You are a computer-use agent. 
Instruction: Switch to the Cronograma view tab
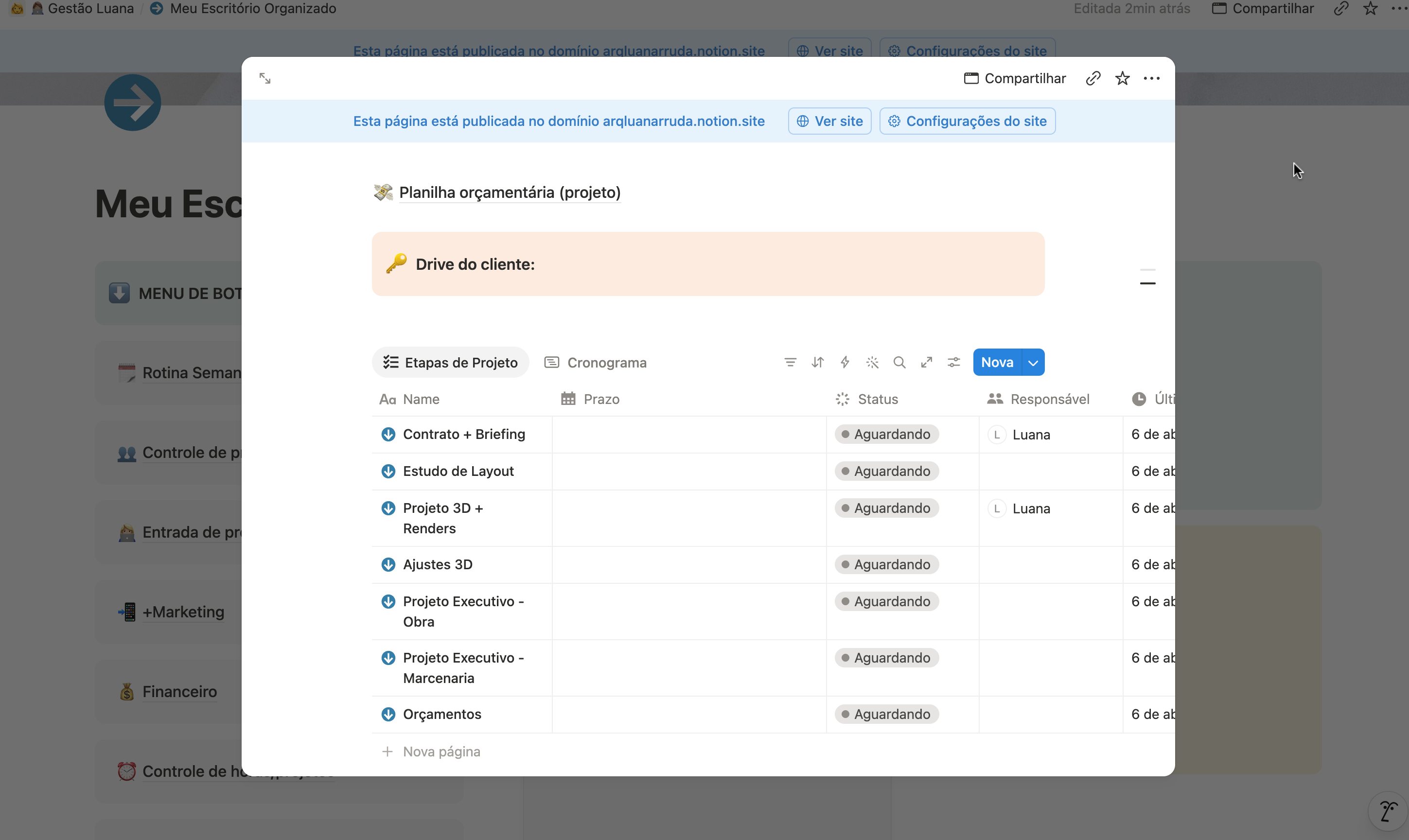point(596,362)
